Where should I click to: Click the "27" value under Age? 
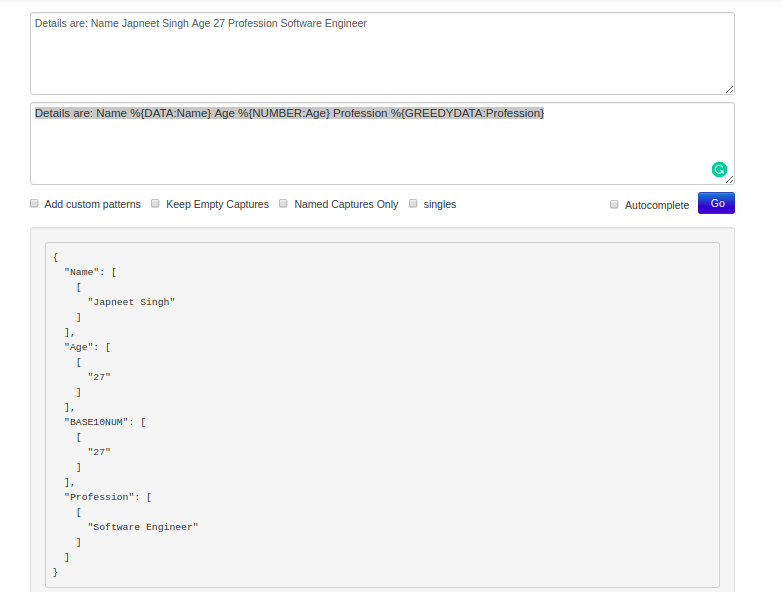99,377
